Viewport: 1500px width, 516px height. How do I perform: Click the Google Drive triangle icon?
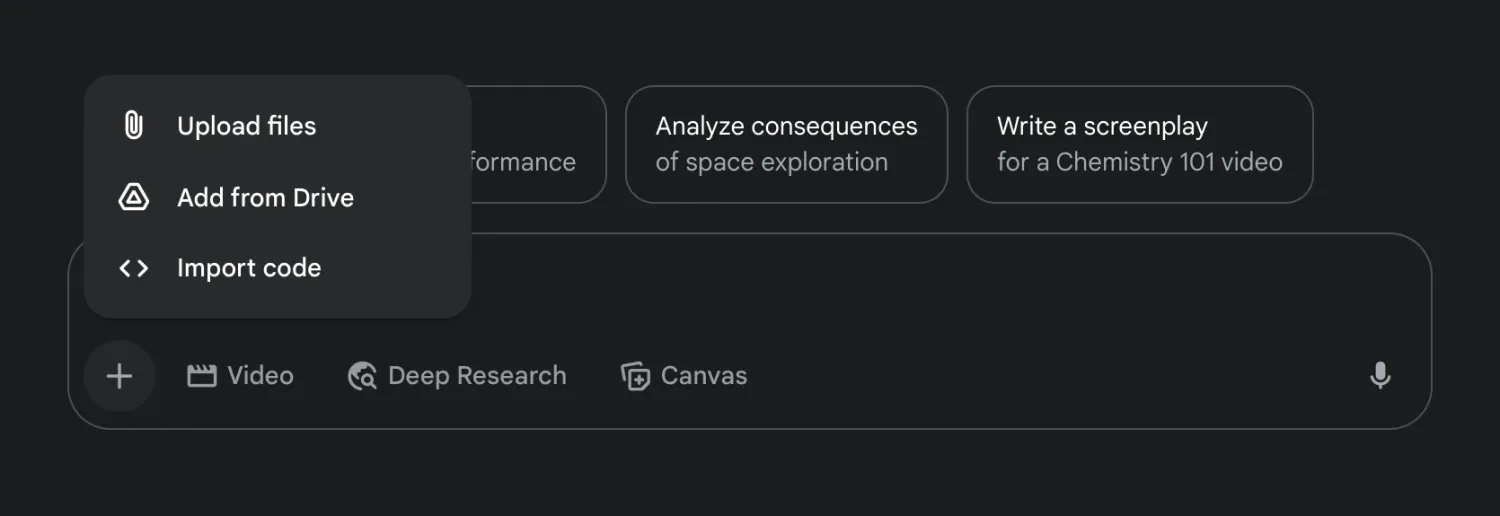[x=133, y=197]
